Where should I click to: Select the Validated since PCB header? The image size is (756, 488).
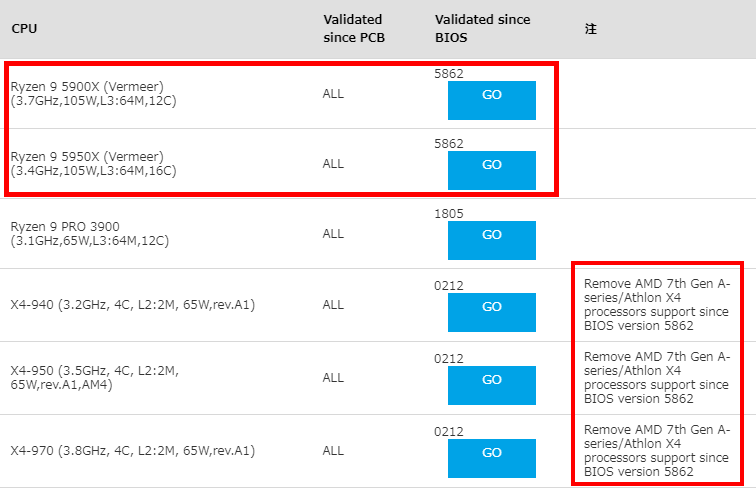pos(354,28)
